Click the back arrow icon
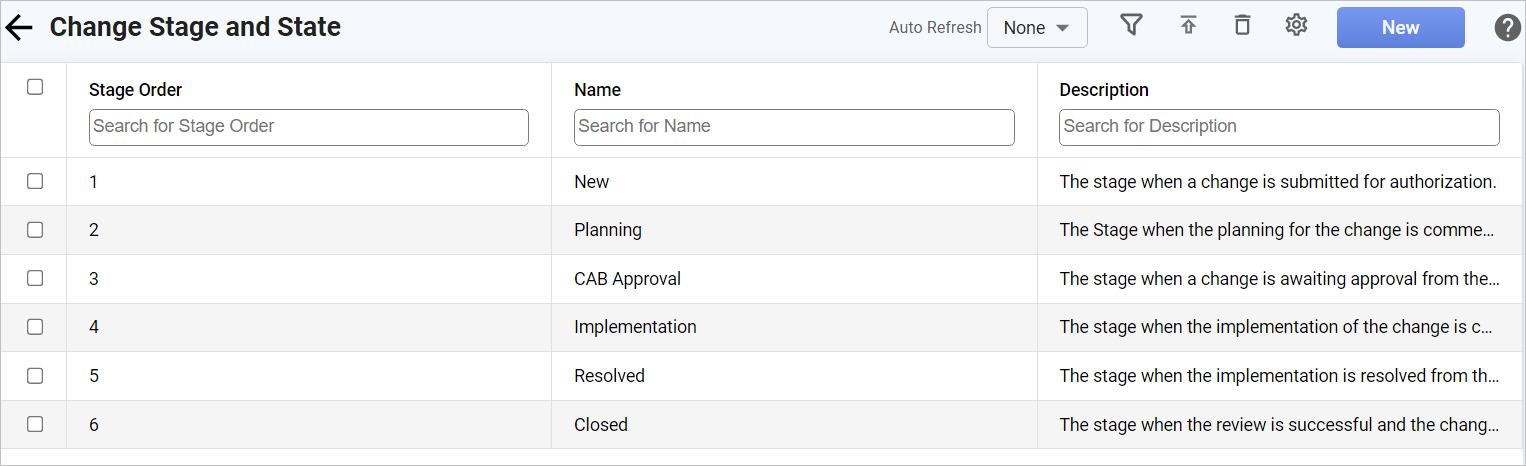The image size is (1526, 466). (x=20, y=28)
